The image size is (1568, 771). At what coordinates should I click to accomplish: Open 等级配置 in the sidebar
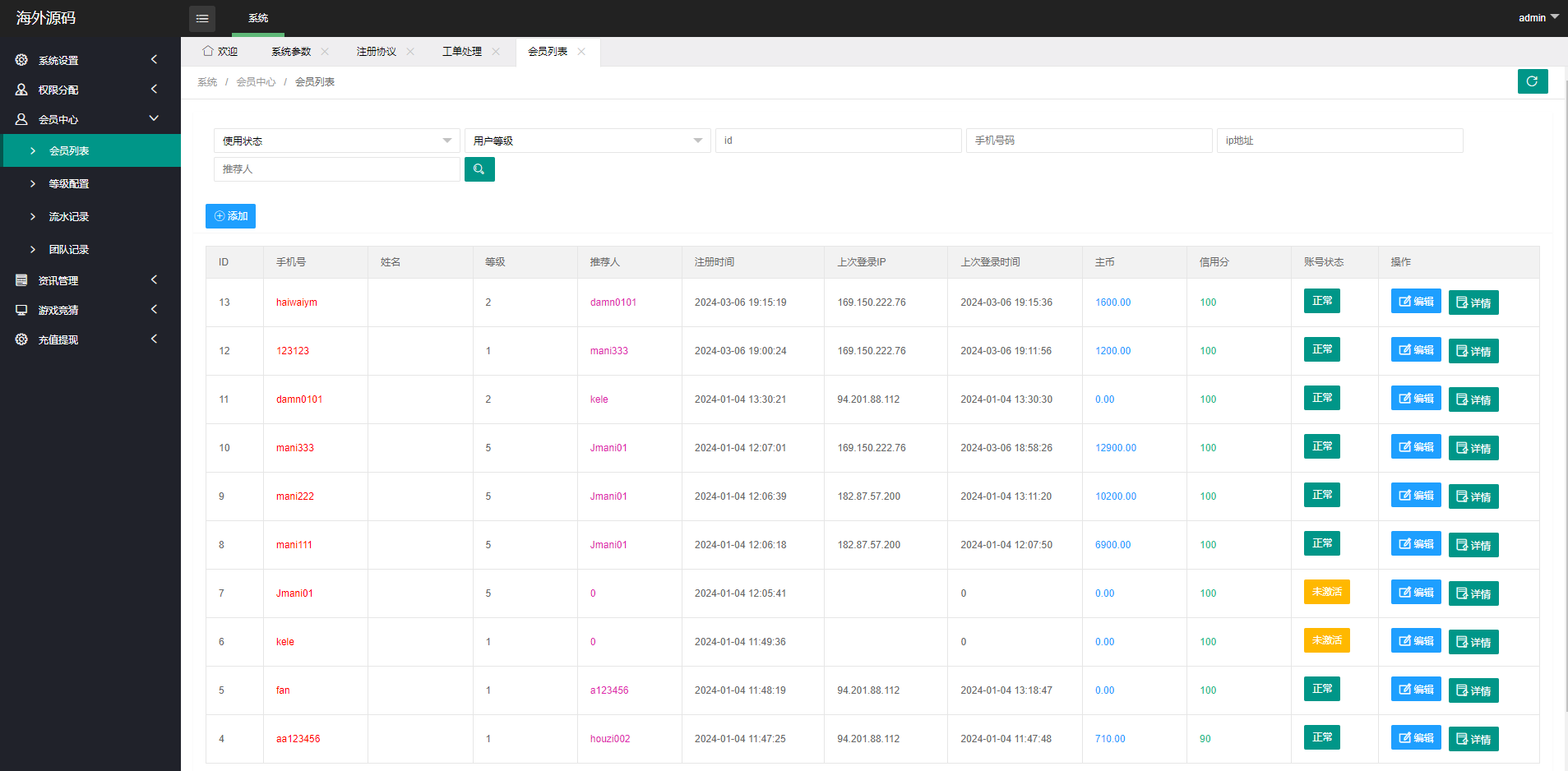[x=69, y=183]
